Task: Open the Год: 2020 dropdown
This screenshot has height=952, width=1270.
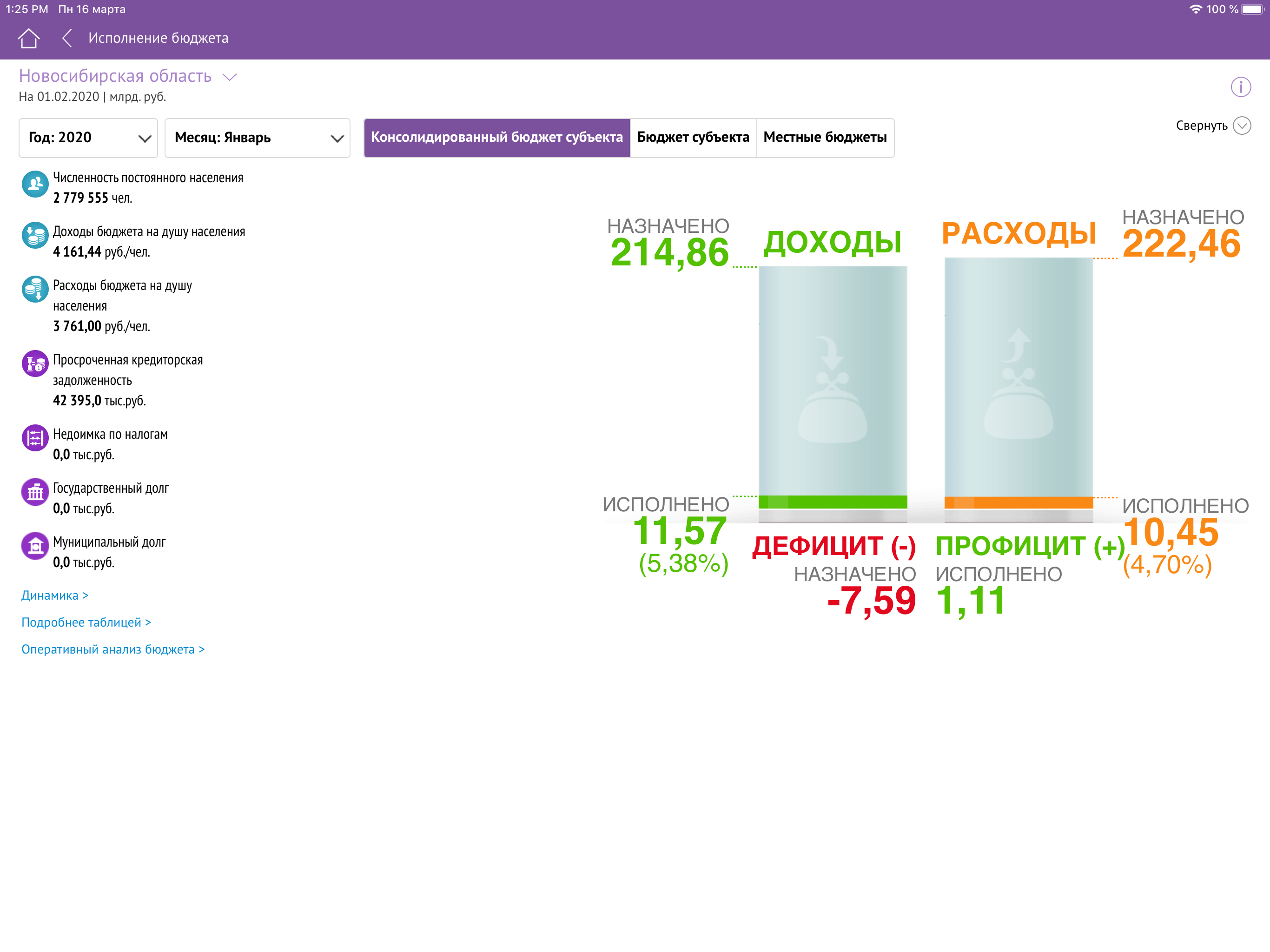Action: [x=87, y=138]
